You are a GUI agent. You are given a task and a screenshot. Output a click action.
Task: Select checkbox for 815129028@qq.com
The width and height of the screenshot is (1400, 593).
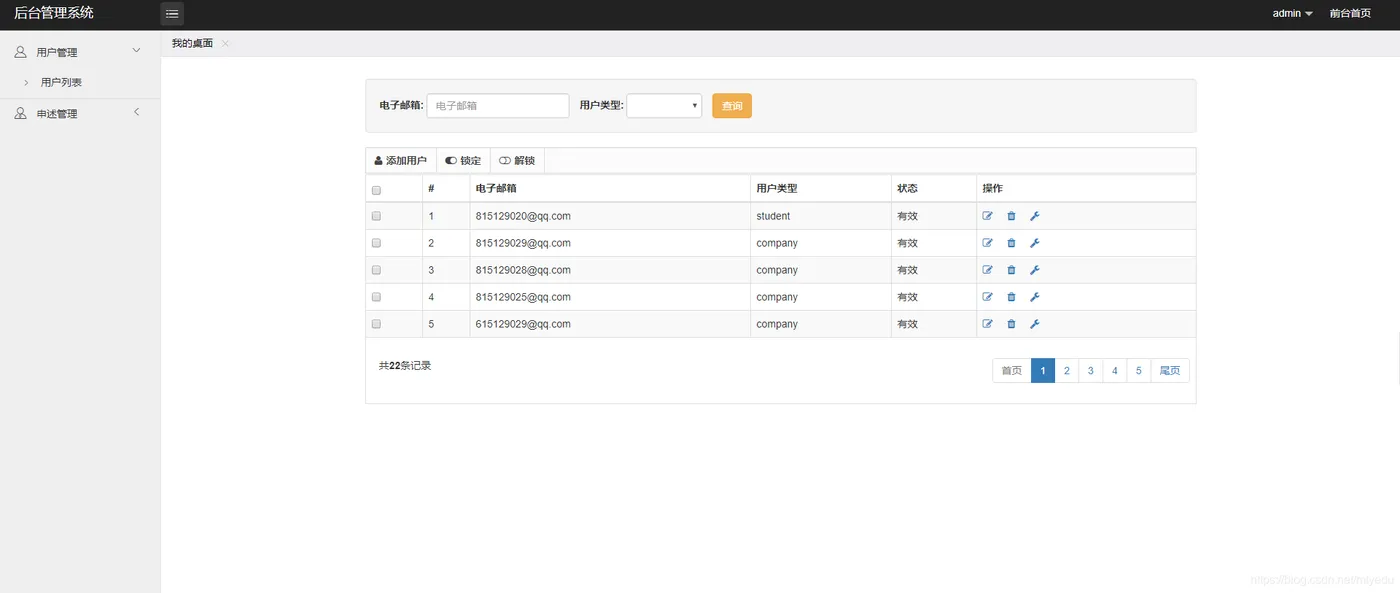point(376,270)
